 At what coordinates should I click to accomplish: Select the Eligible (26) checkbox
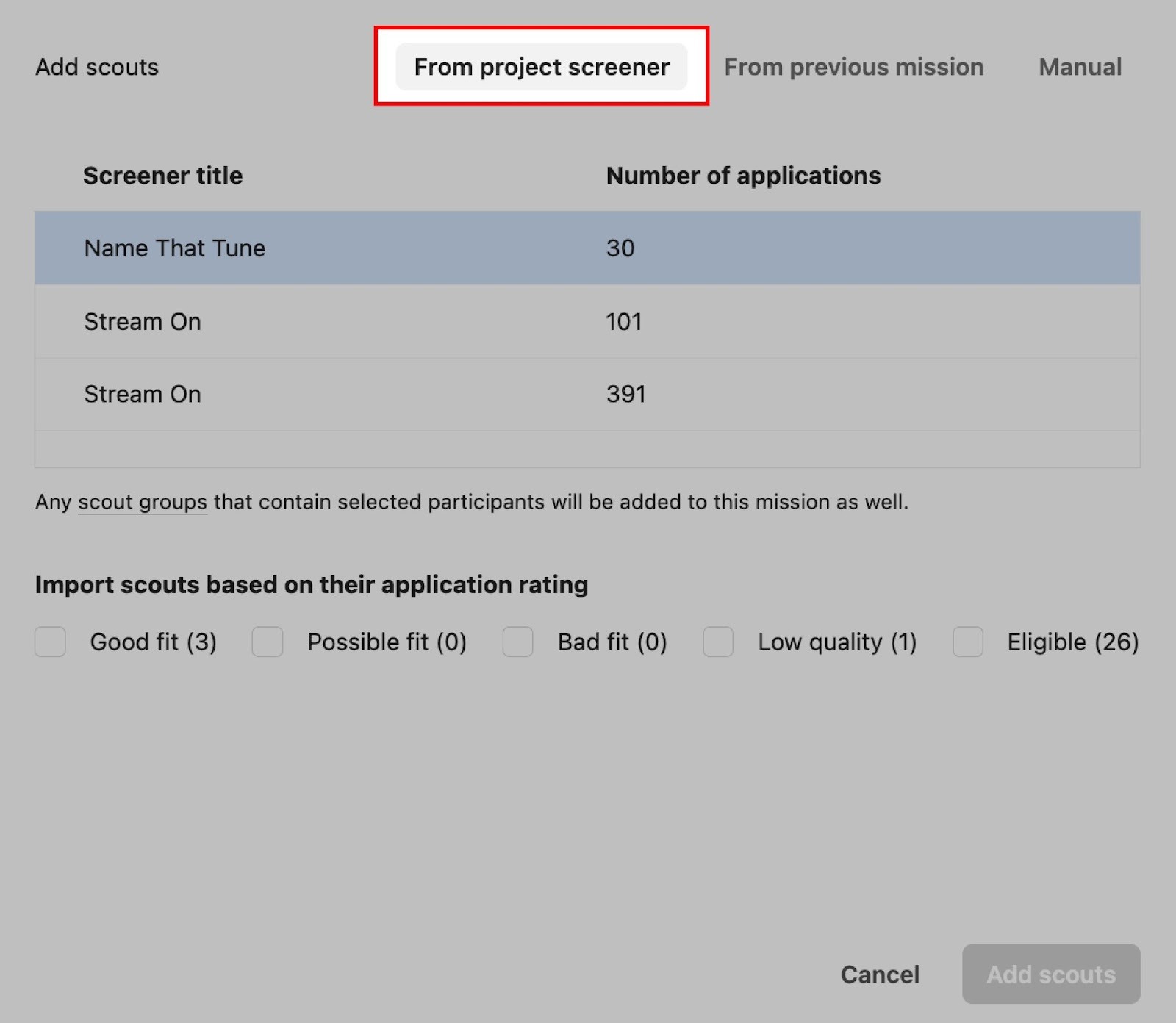[968, 642]
